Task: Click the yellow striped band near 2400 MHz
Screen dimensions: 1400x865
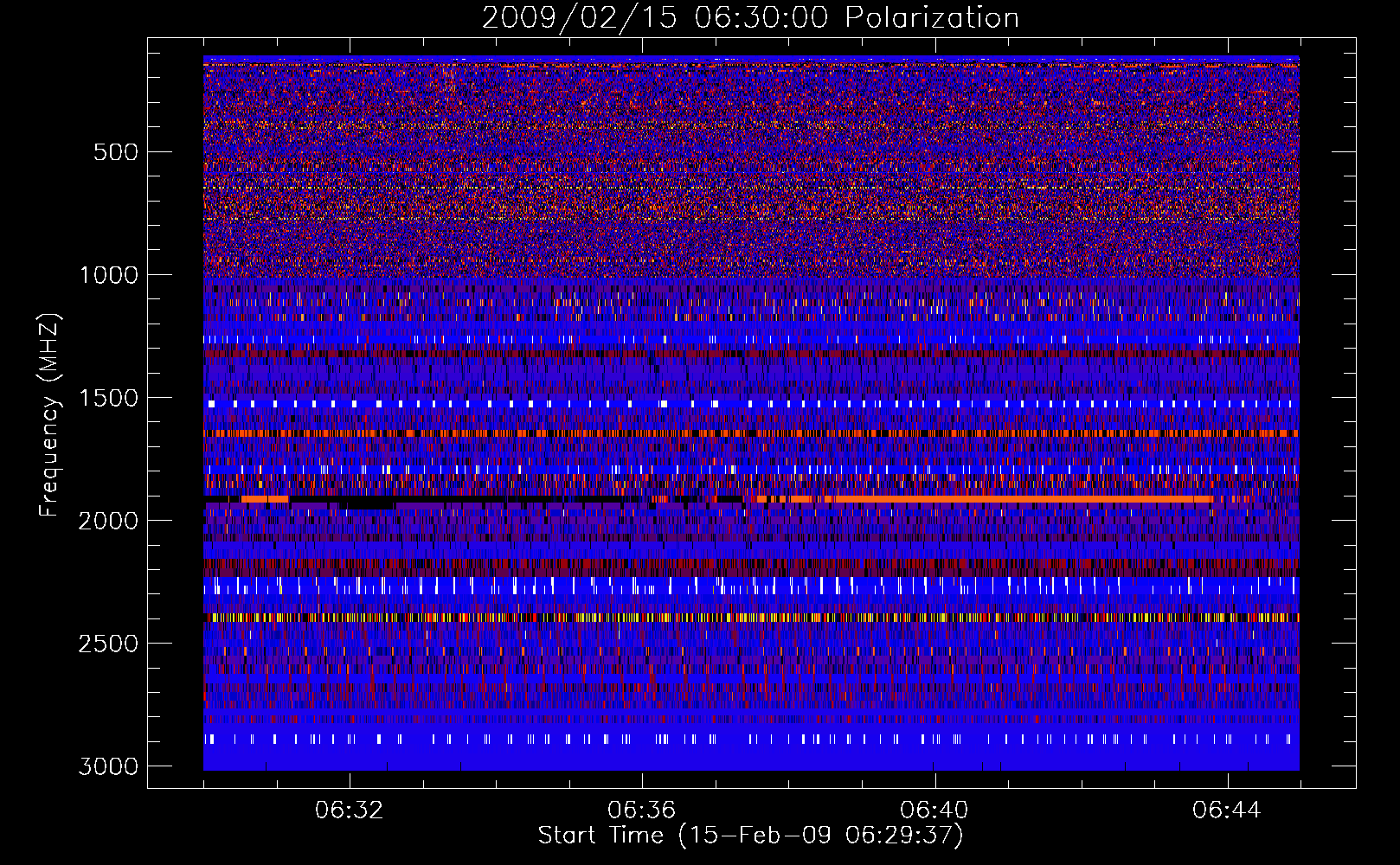Action: (751, 618)
